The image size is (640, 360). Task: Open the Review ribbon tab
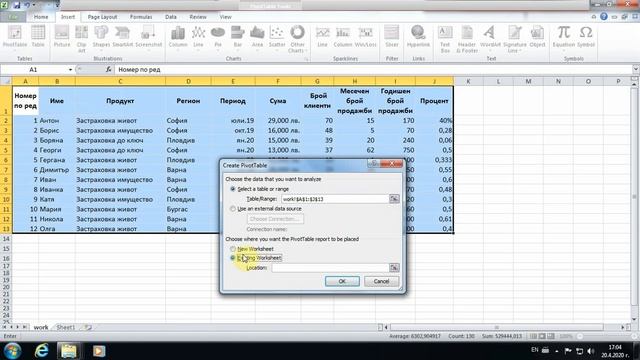[x=198, y=17]
